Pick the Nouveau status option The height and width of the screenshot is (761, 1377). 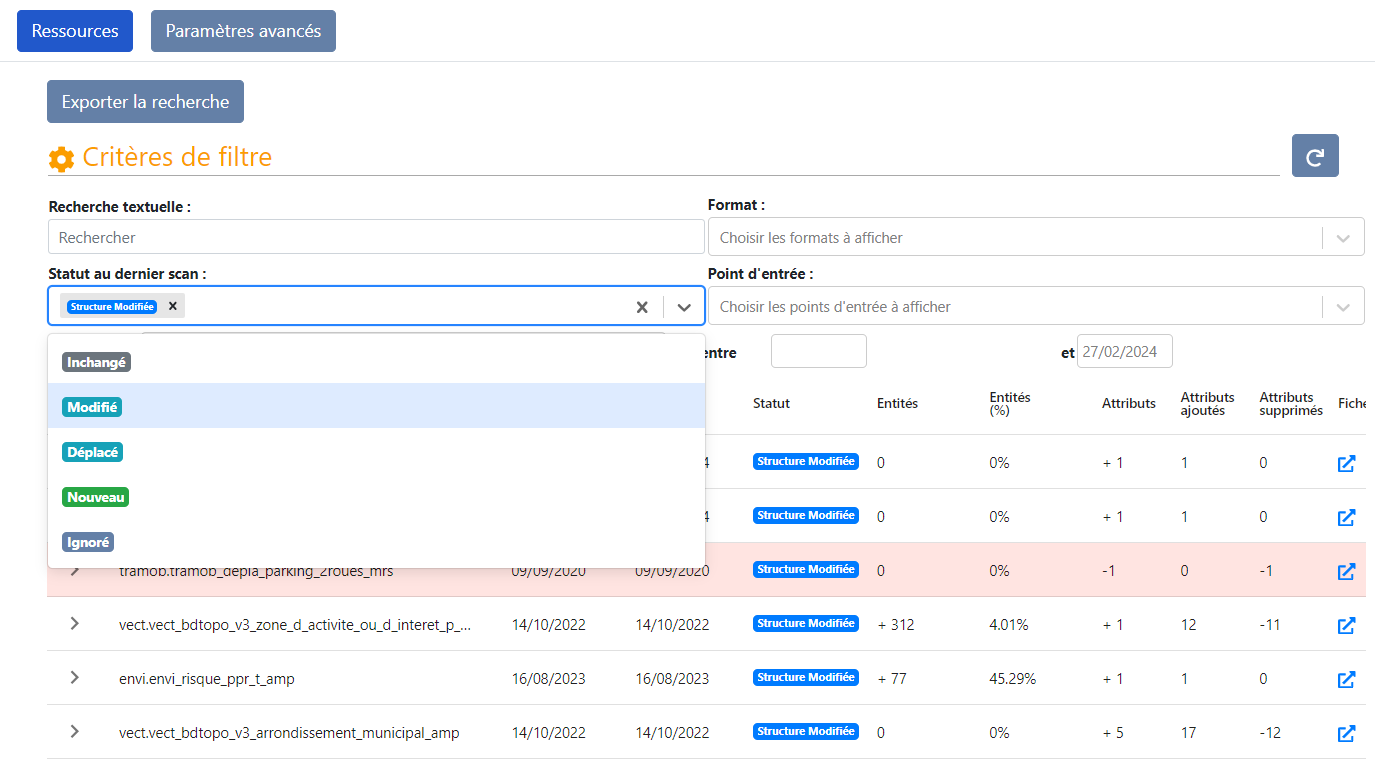pyautogui.click(x=376, y=496)
